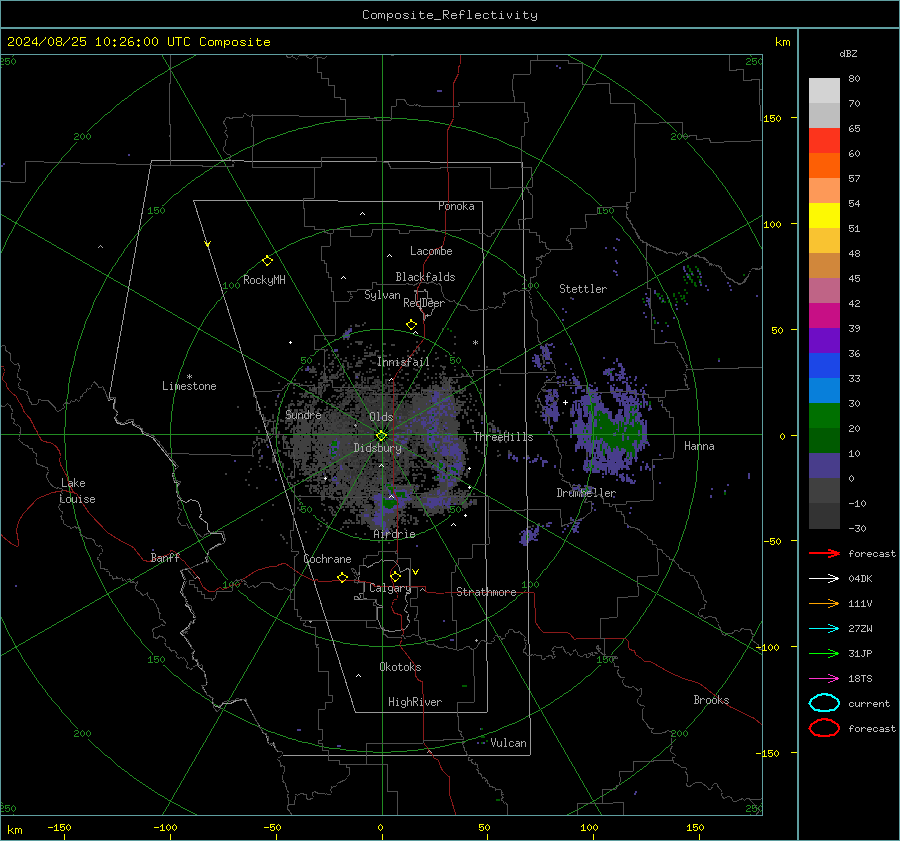The width and height of the screenshot is (900, 841).
Task: Click the Drumheller label
Action: (586, 493)
